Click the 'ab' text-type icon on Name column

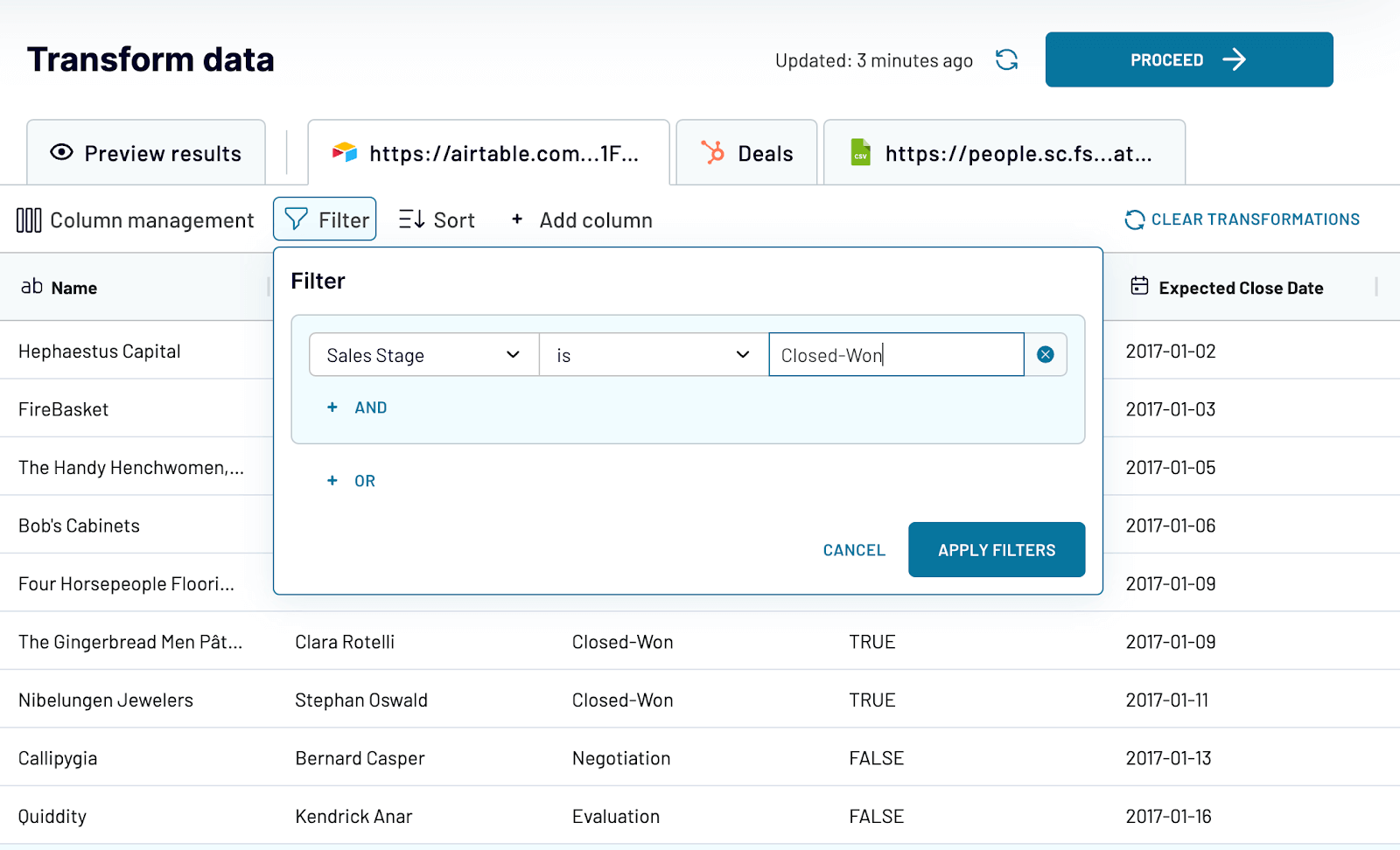click(x=33, y=286)
